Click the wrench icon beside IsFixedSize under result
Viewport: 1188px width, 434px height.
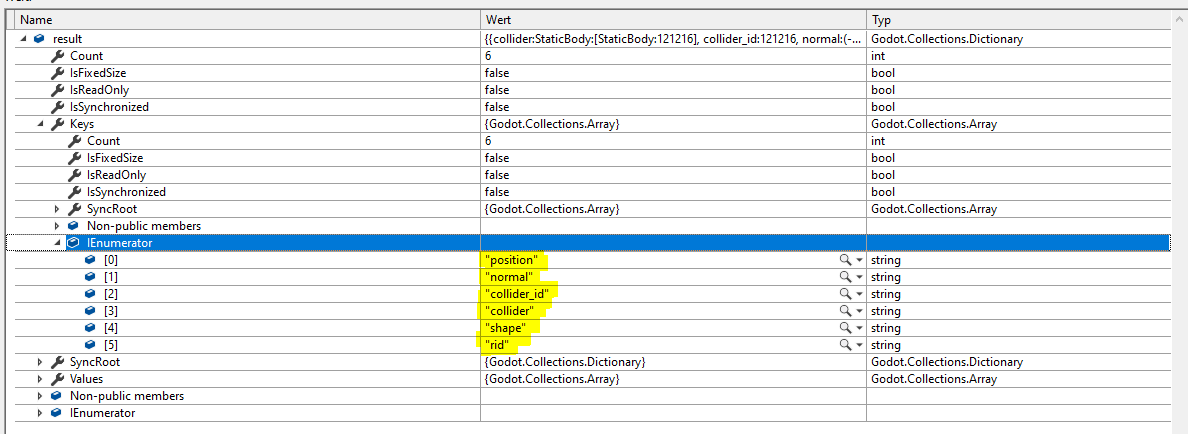[57, 73]
